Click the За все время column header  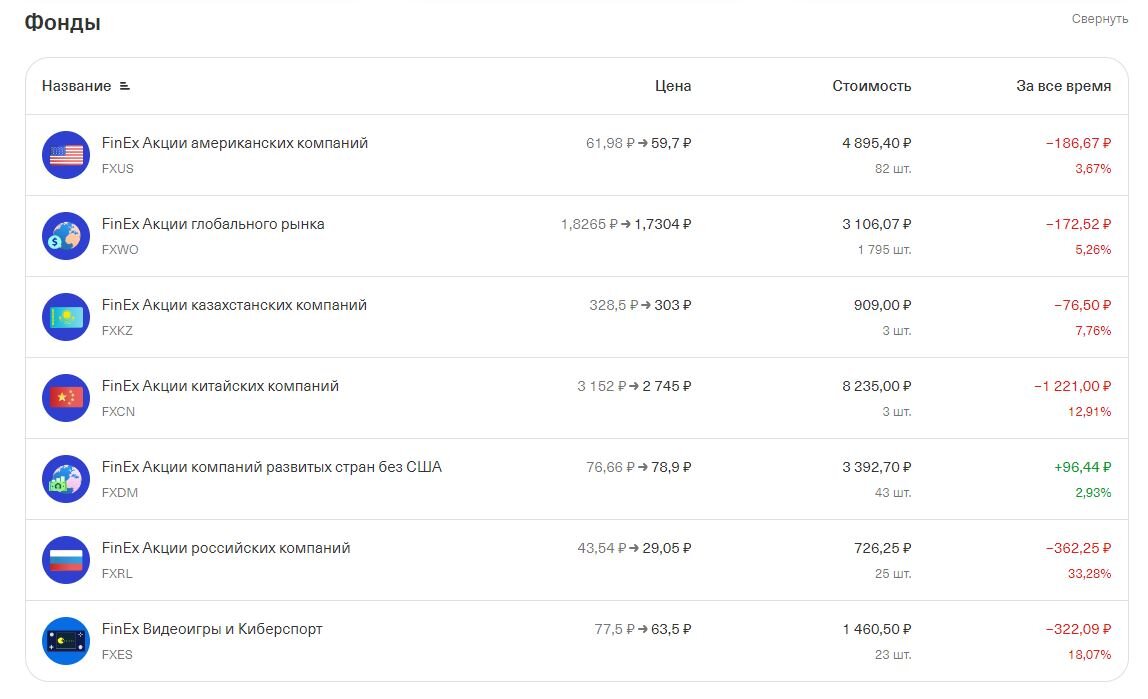coord(1063,87)
